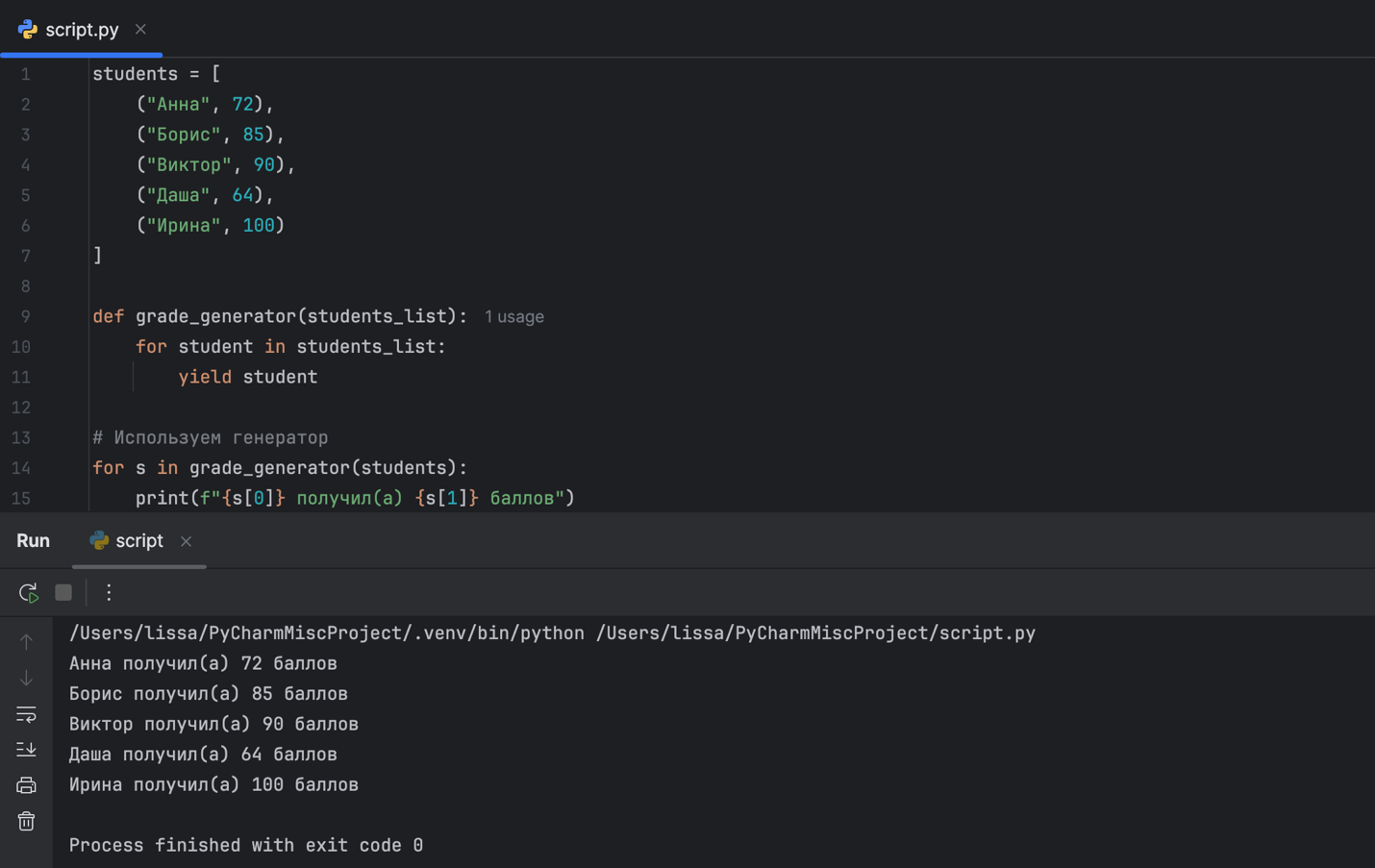Close the script.py editor tab
The width and height of the screenshot is (1375, 868).
pos(140,30)
